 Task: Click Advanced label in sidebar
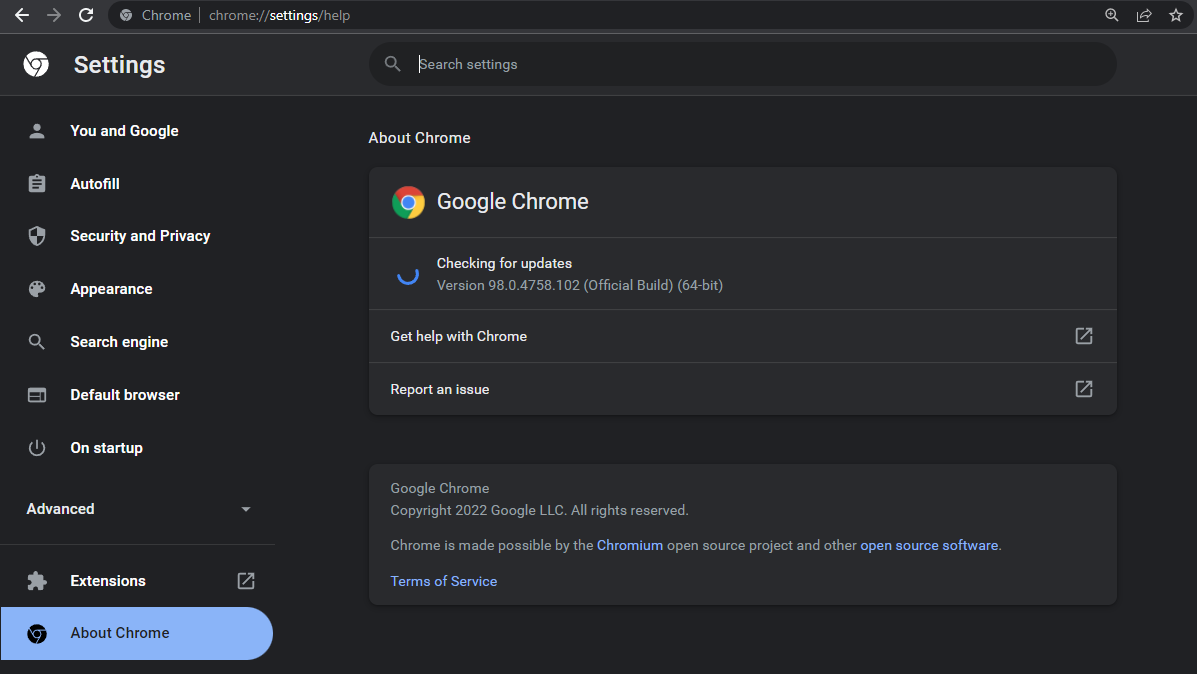pyautogui.click(x=60, y=509)
